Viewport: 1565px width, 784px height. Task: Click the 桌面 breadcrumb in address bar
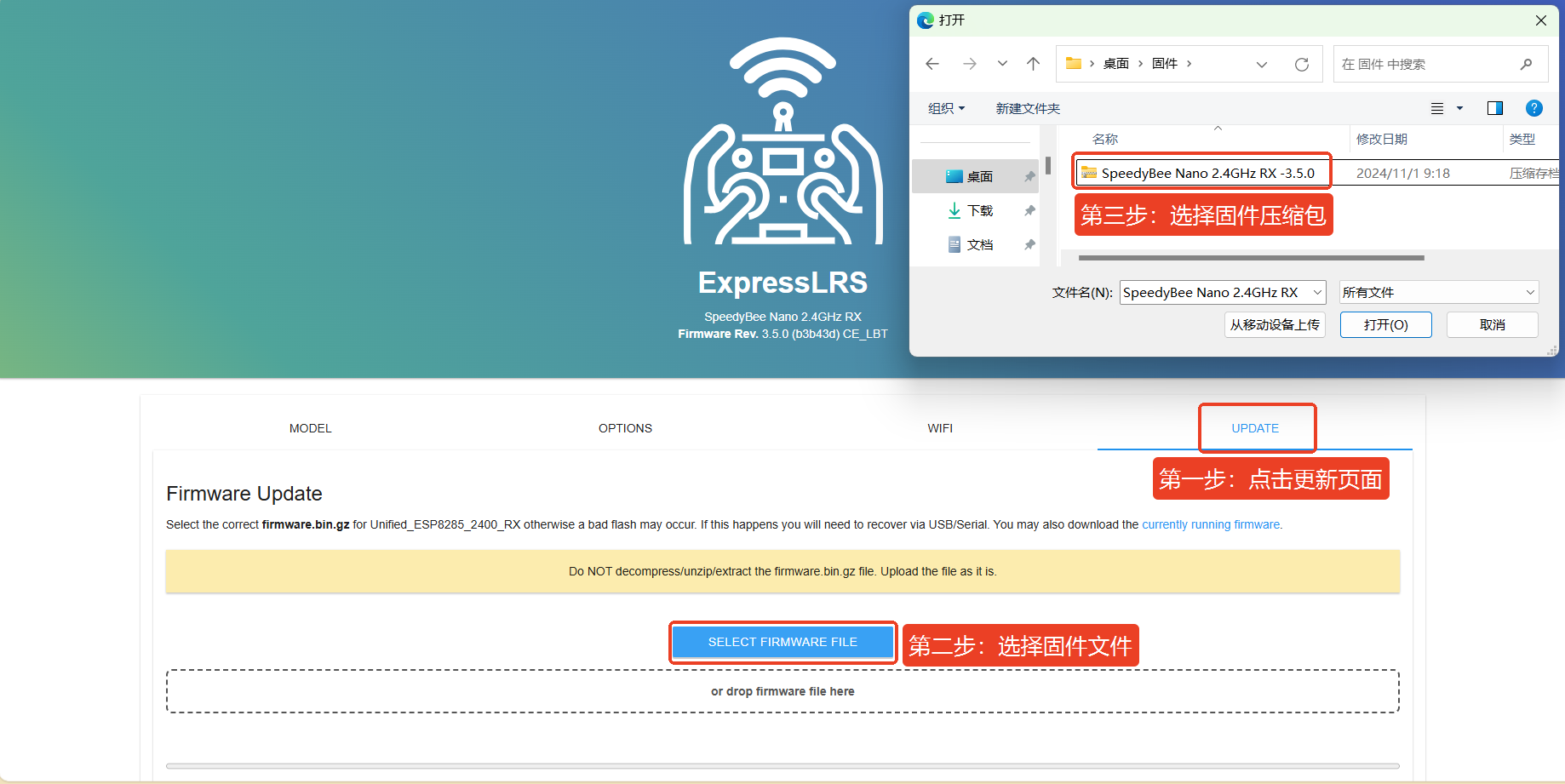pyautogui.click(x=1115, y=64)
